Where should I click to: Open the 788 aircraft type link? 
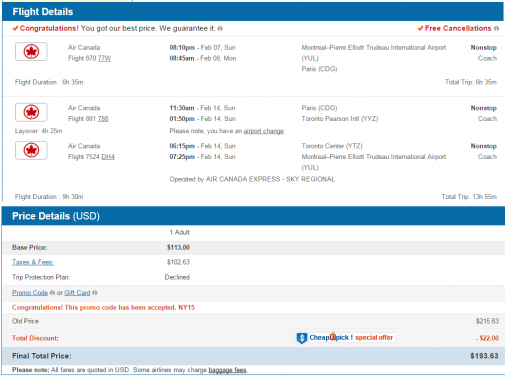tap(103, 119)
